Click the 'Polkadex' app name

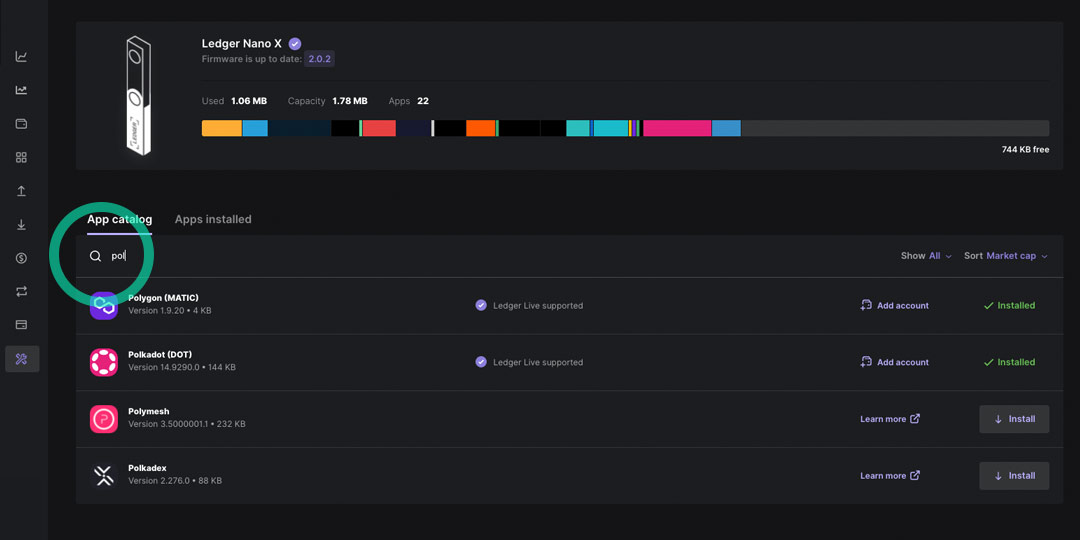[147, 468]
